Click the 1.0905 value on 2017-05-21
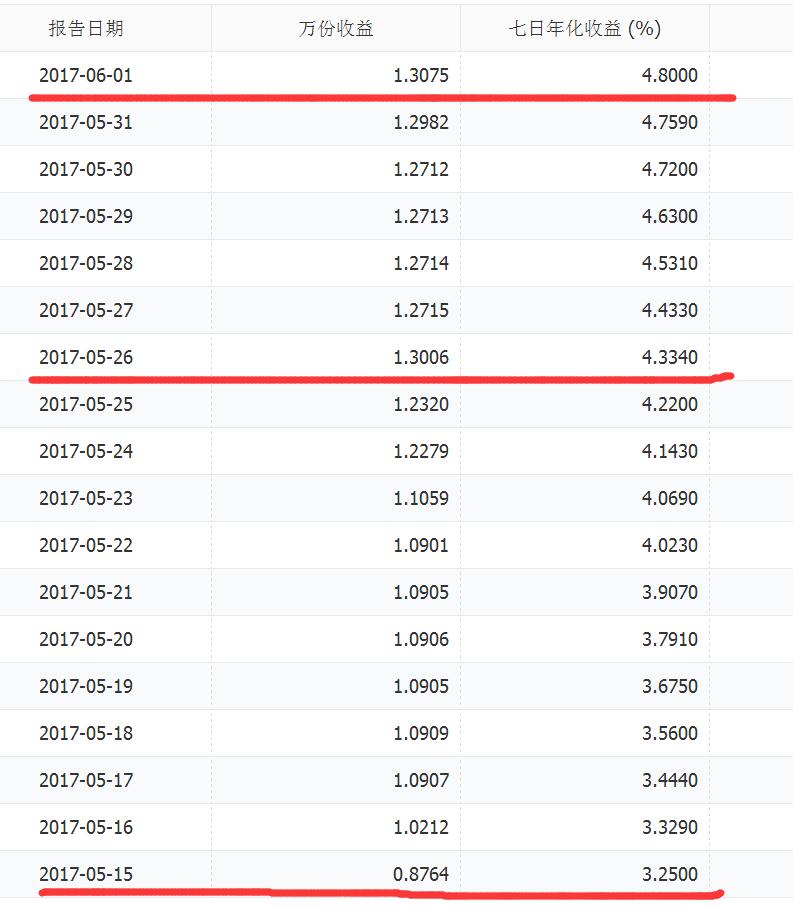 420,592
